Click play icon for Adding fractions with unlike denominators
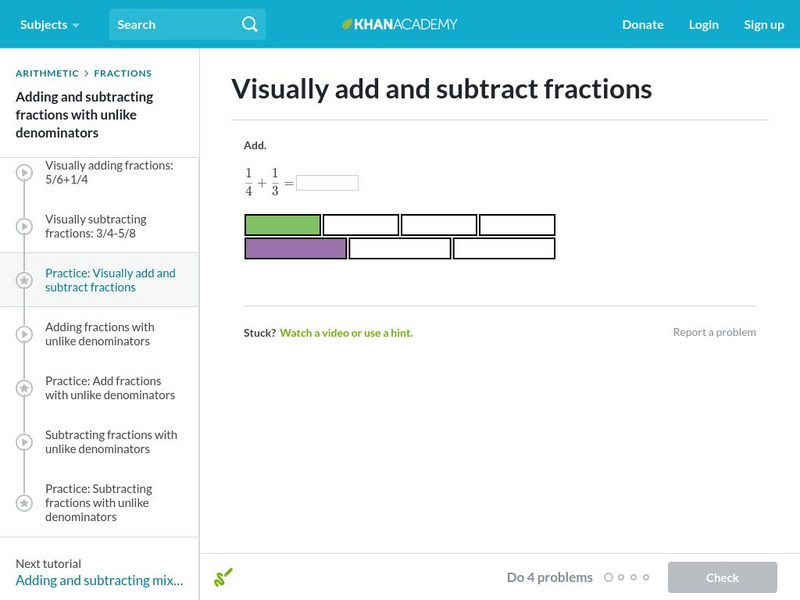The image size is (800, 600). tap(25, 335)
